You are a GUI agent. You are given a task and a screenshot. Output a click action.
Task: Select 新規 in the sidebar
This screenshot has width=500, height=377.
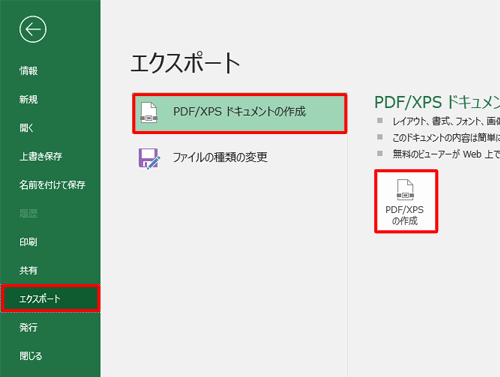[28, 99]
